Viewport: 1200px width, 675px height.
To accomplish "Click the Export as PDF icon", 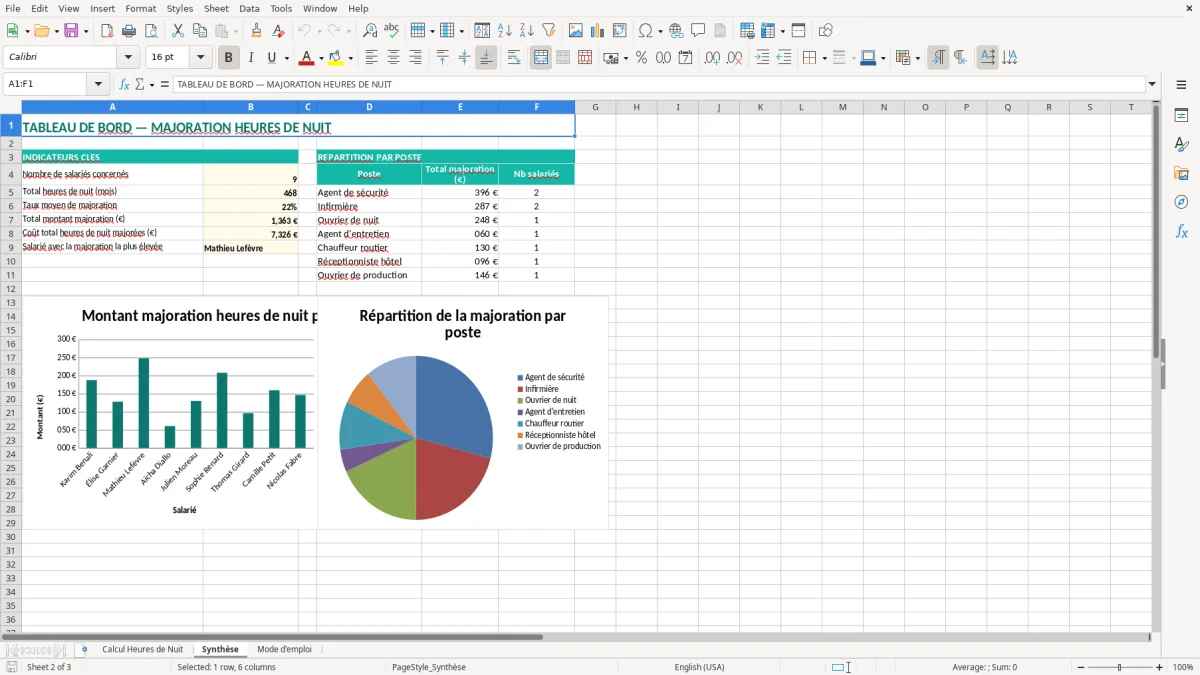I will point(107,31).
